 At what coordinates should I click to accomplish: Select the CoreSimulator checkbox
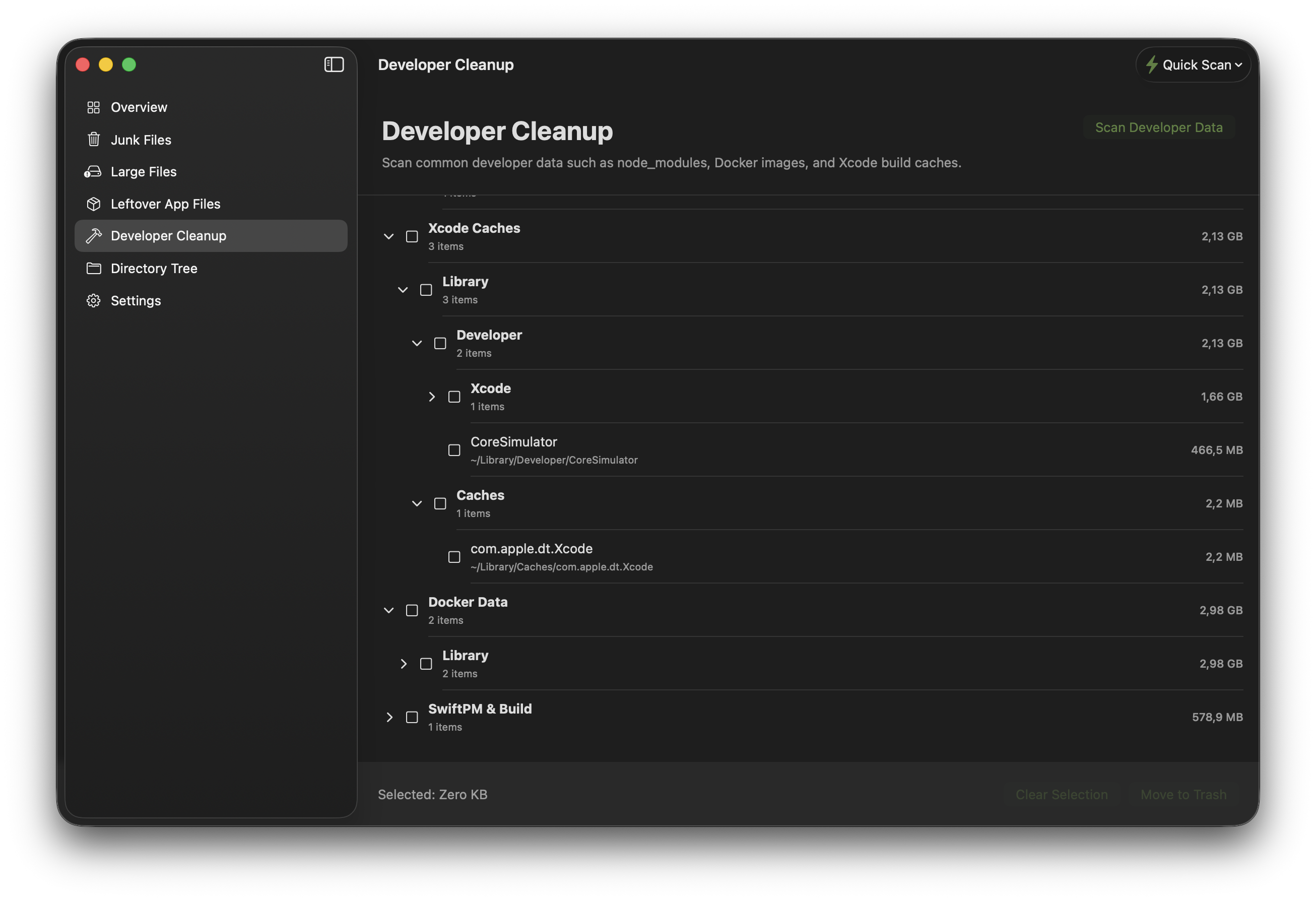(454, 450)
